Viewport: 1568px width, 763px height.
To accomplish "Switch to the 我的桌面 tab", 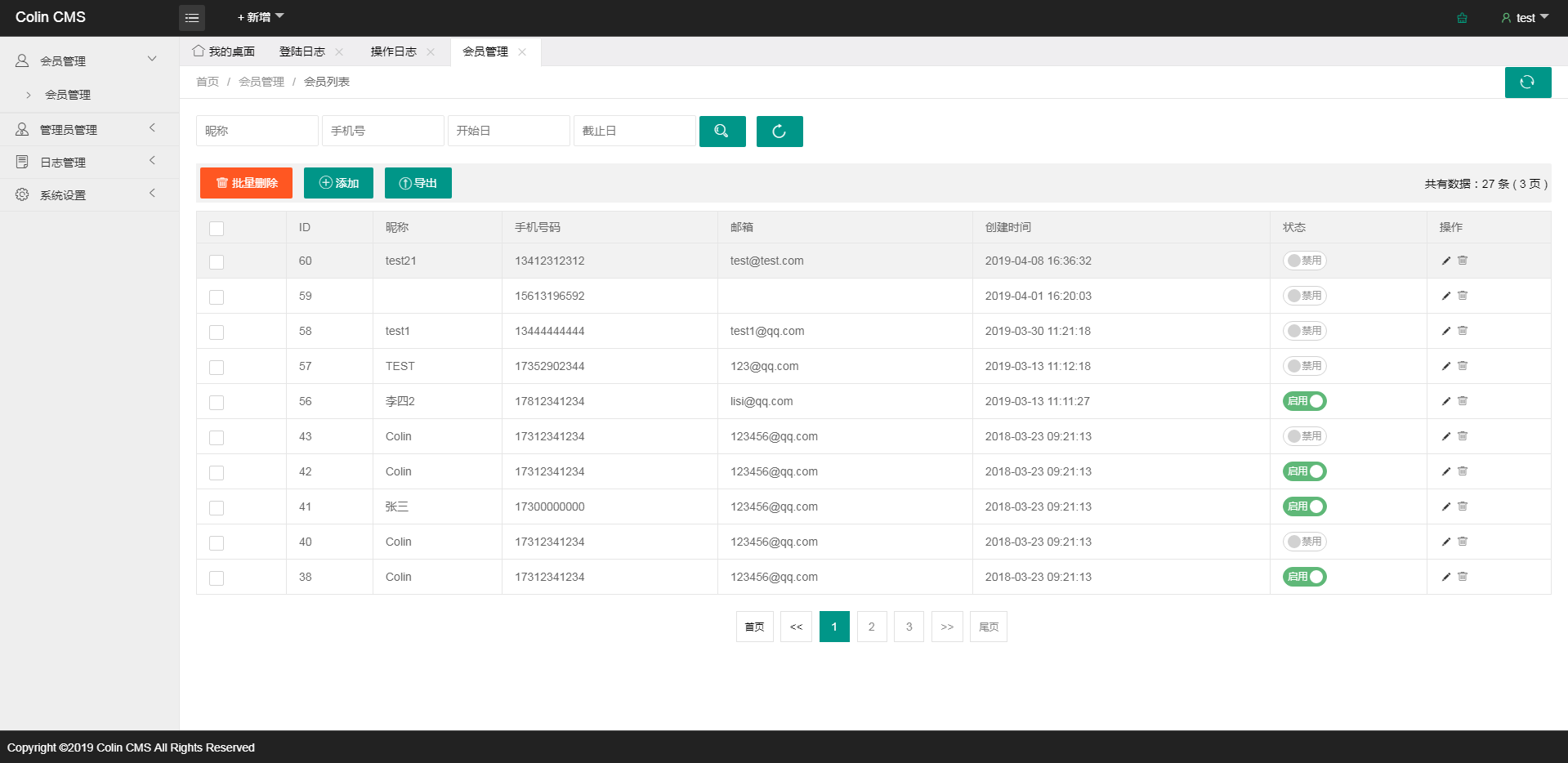I will (x=224, y=51).
